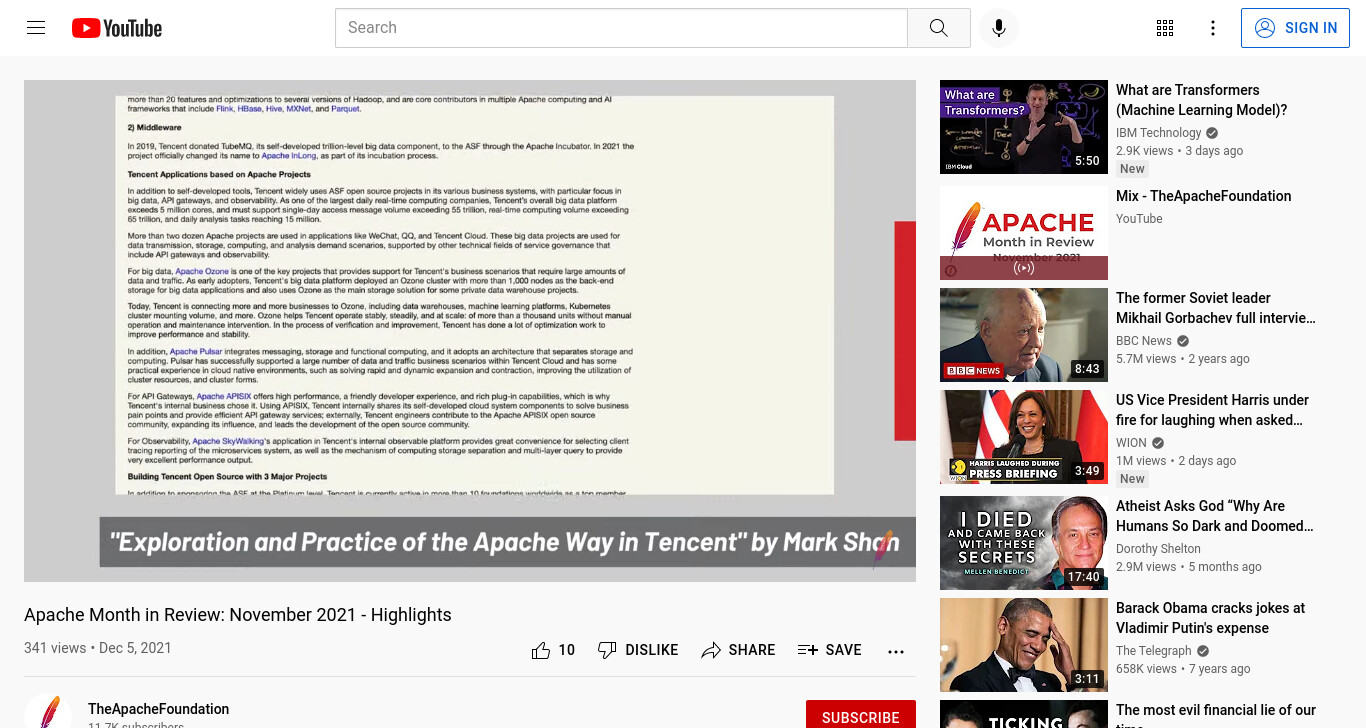Click the like count '10'
Screen dimensions: 1366x728
click(x=567, y=650)
